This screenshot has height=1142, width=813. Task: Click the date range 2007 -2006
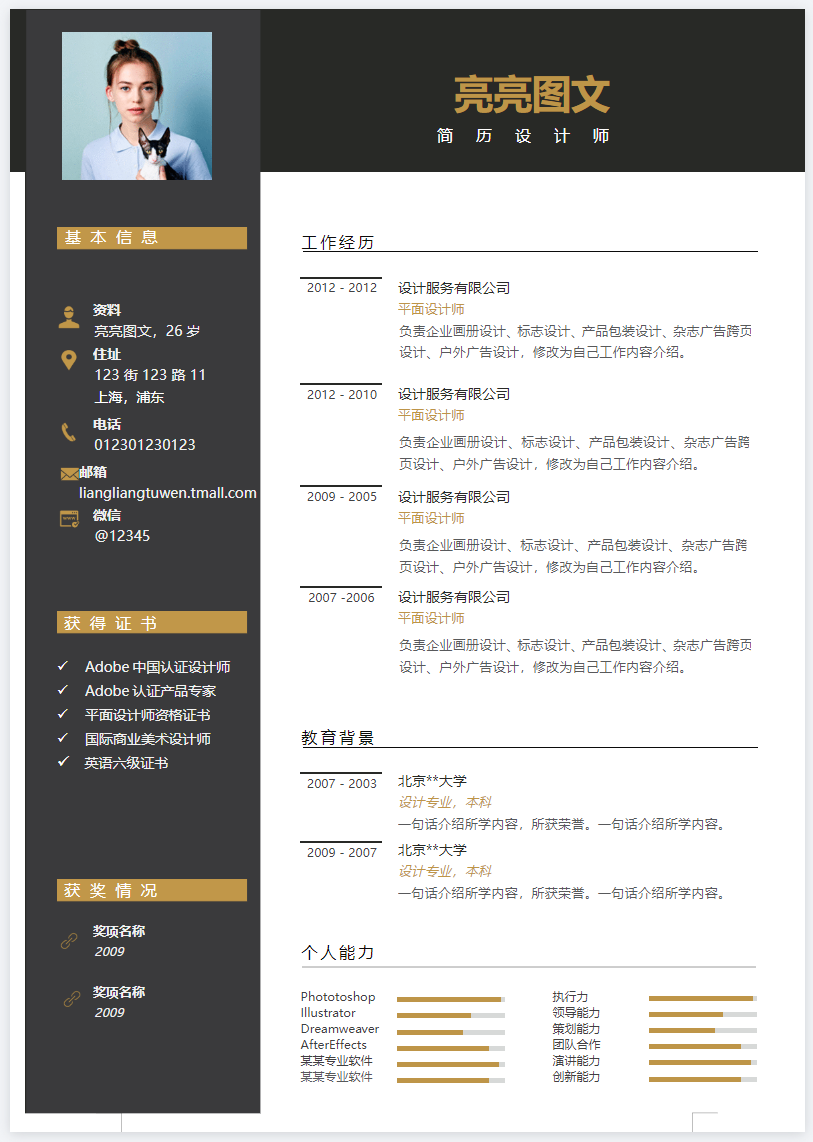pos(342,598)
